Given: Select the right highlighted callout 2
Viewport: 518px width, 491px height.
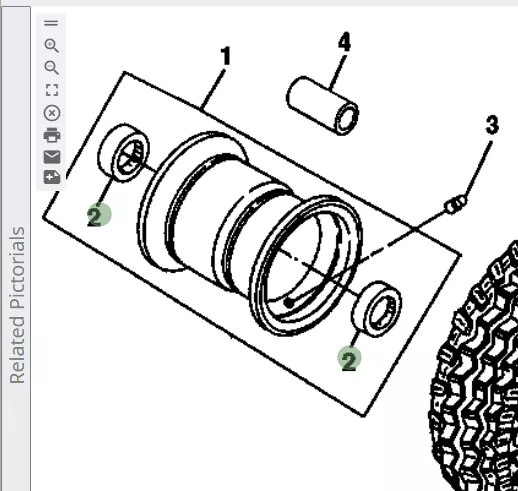Looking at the screenshot, I should pyautogui.click(x=349, y=359).
